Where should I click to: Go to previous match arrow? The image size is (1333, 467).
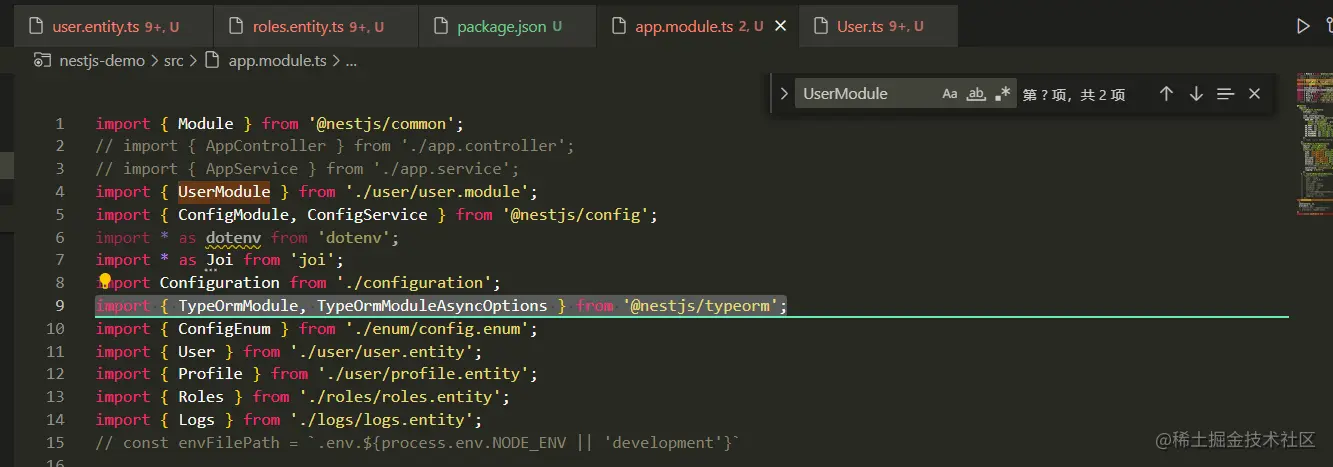point(1166,94)
